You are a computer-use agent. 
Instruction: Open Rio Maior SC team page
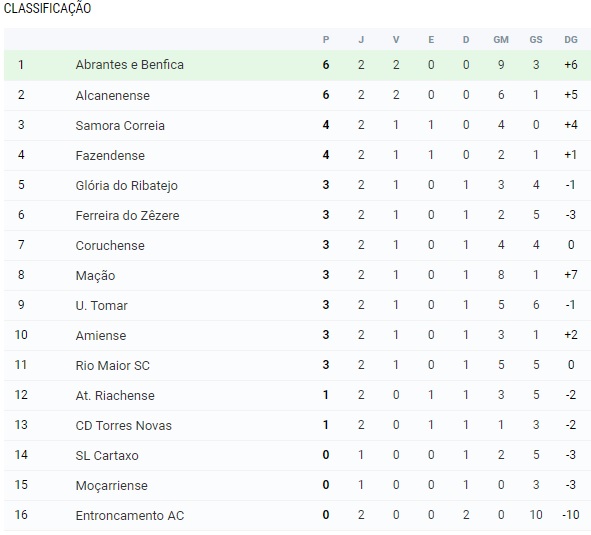(112, 365)
